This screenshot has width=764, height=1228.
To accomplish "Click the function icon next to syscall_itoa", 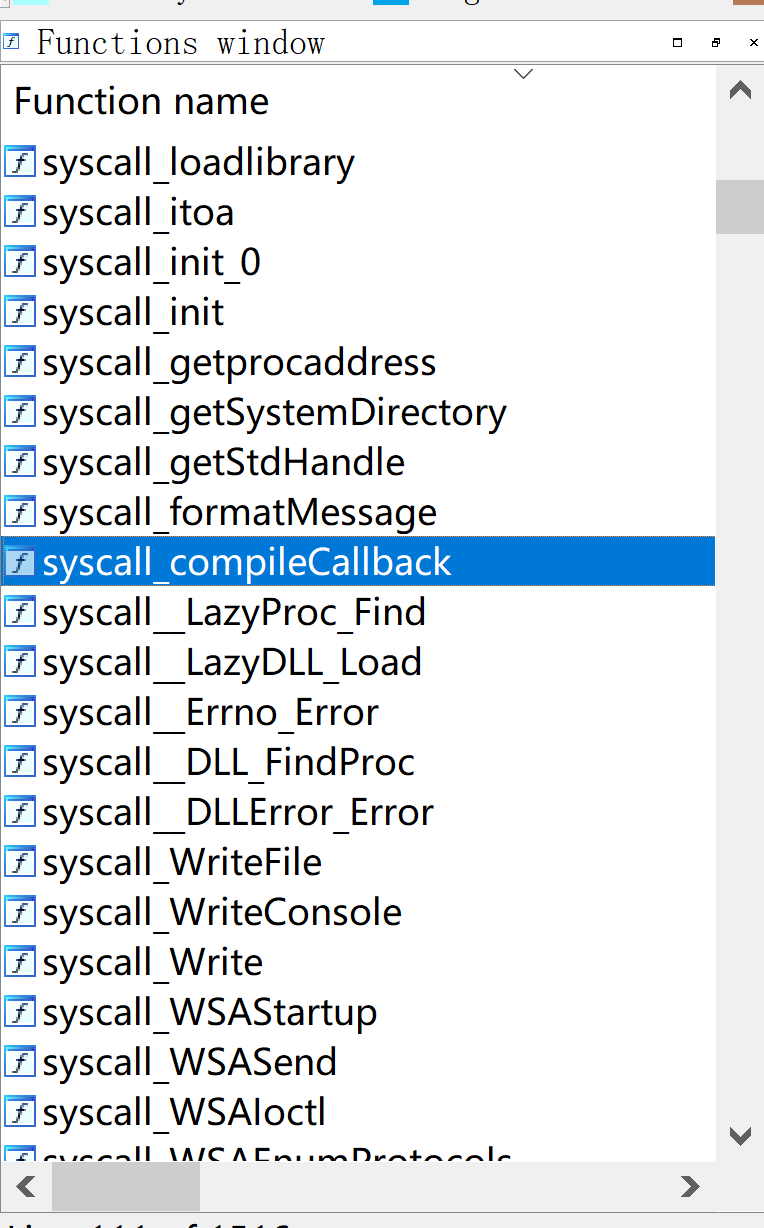I will (x=20, y=212).
